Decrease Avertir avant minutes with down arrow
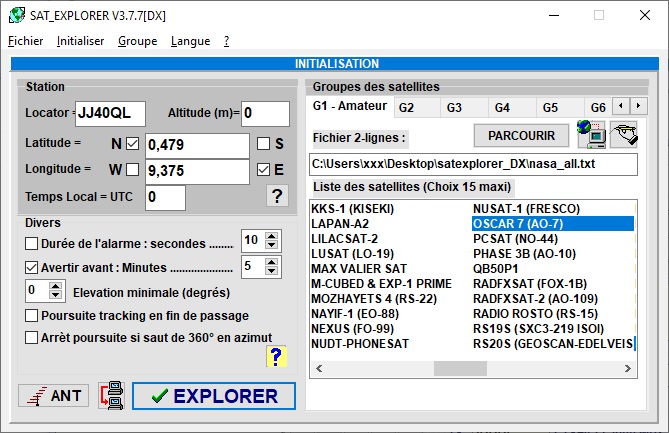Viewport: 669px width, 433px height. pos(271,270)
